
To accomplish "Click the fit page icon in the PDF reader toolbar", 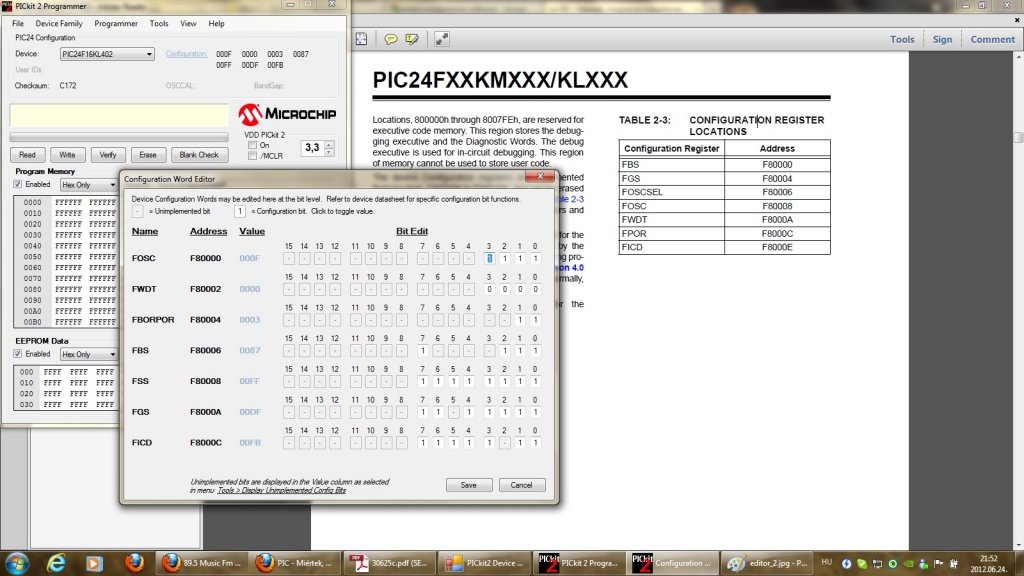I will 361,39.
